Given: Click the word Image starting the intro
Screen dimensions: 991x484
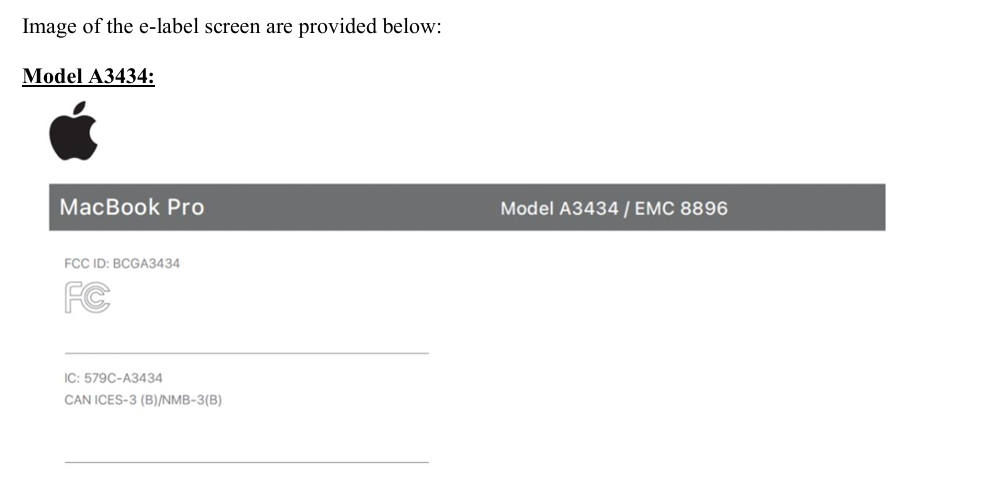Looking at the screenshot, I should click(x=48, y=26).
